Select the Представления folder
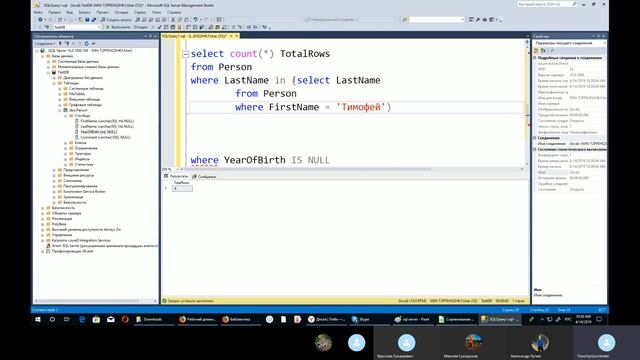 (76, 170)
